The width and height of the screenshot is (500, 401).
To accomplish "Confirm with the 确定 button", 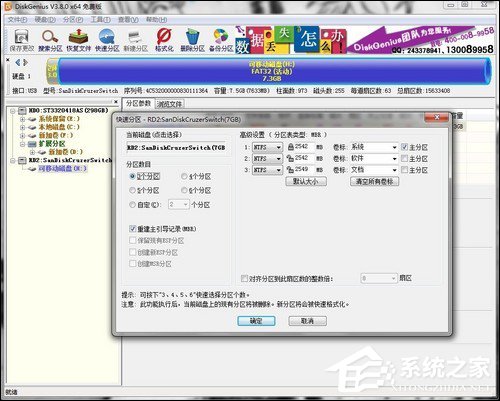I will (x=256, y=321).
